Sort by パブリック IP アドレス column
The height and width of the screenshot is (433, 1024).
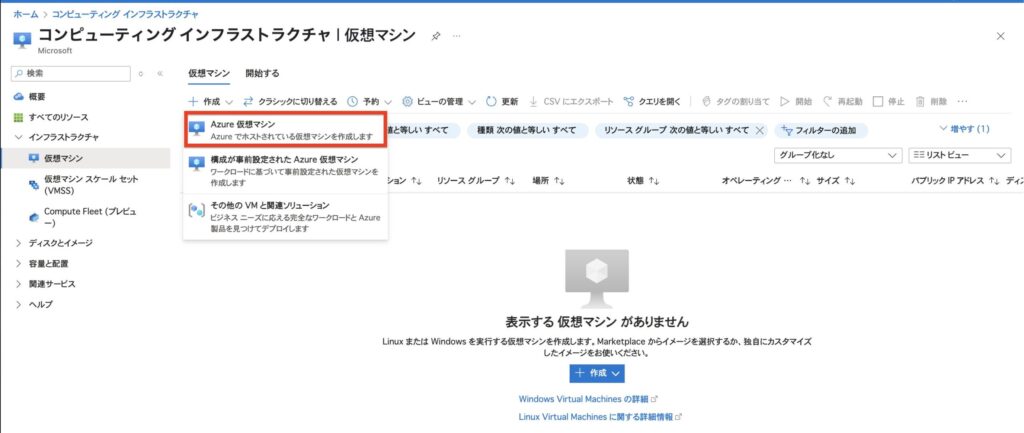tap(955, 181)
